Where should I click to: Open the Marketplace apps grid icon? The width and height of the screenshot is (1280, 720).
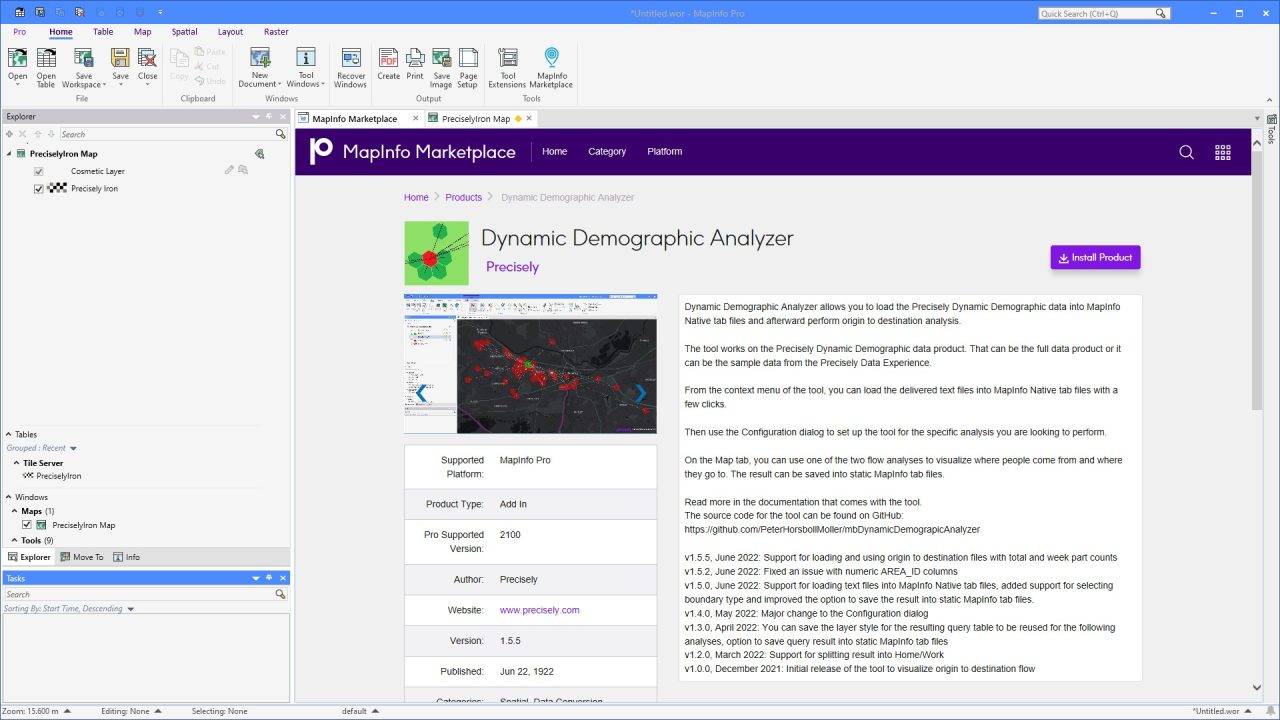click(x=1222, y=152)
